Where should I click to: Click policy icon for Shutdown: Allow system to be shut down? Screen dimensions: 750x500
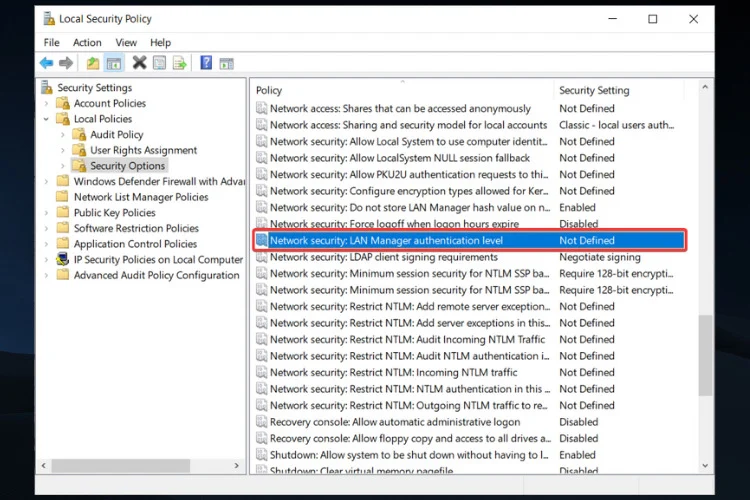point(262,455)
